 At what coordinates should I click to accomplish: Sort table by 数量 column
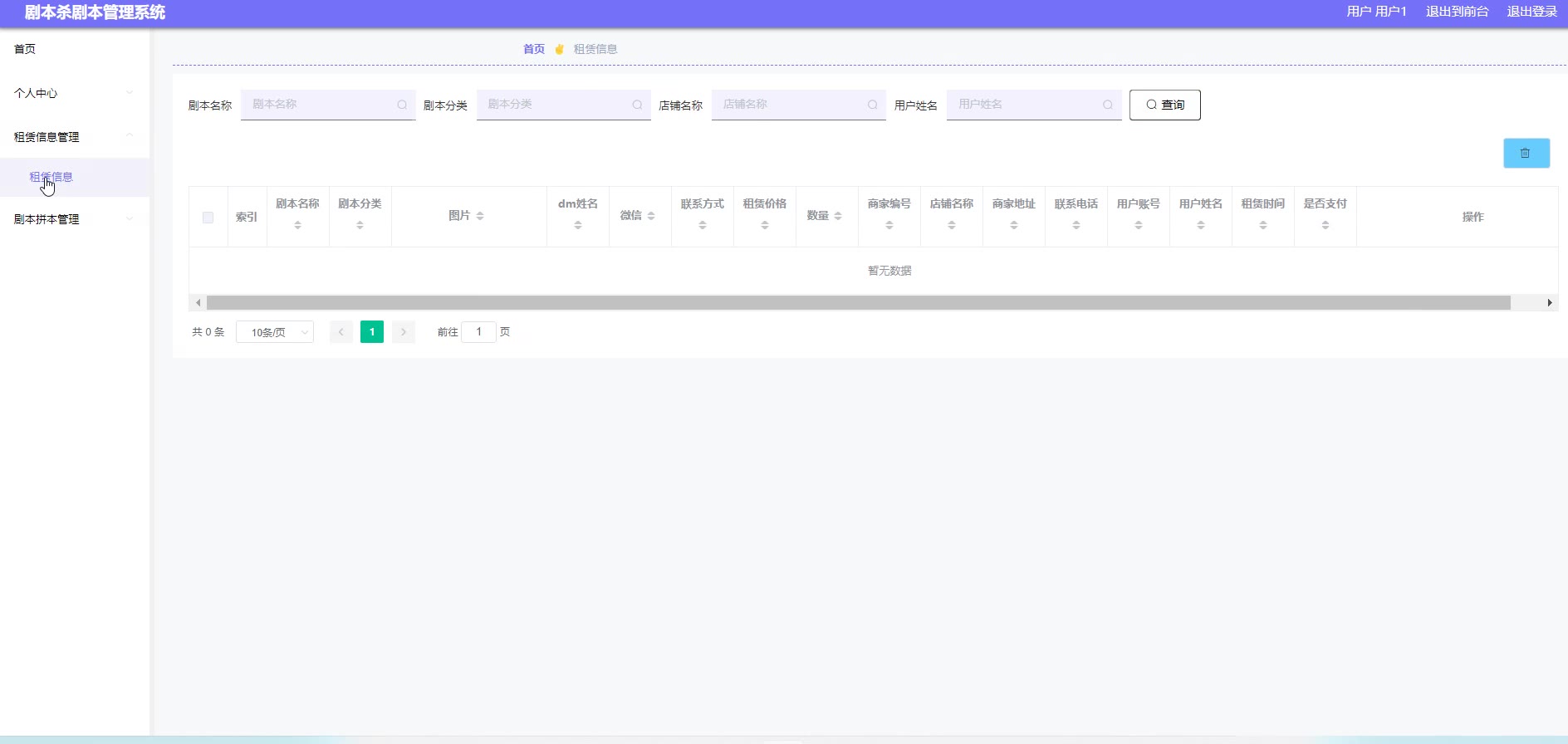[x=838, y=216]
